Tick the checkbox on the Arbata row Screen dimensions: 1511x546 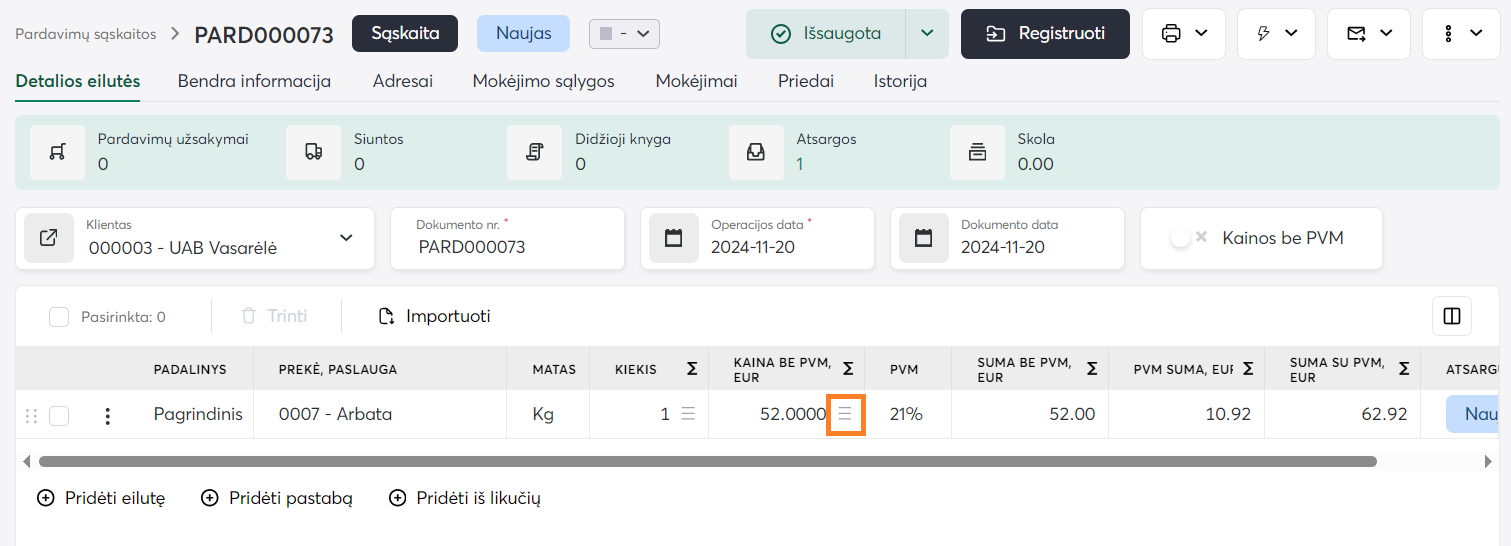pyautogui.click(x=59, y=416)
